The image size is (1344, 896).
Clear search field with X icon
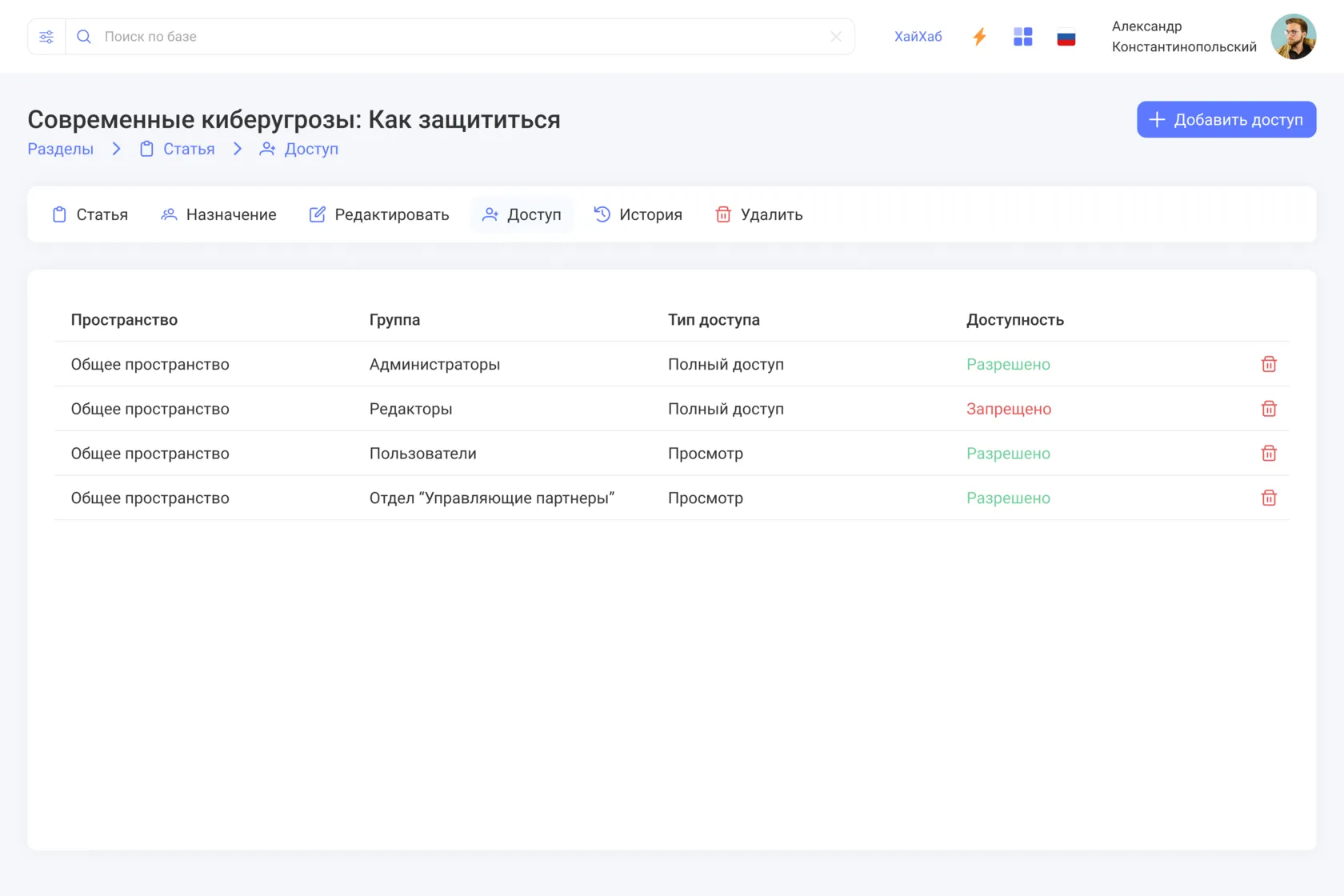pos(836,37)
